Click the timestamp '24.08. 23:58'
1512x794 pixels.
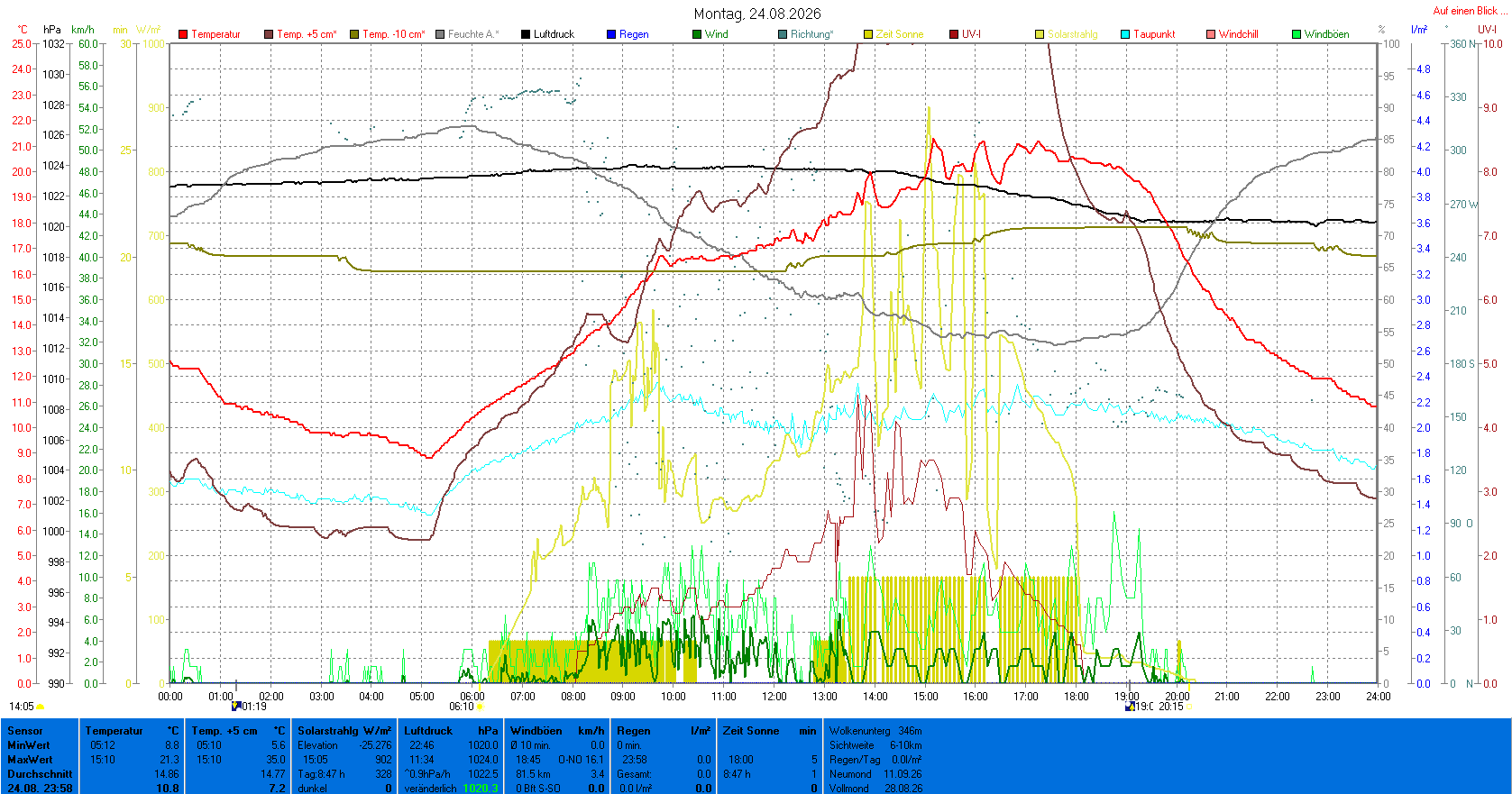click(40, 789)
